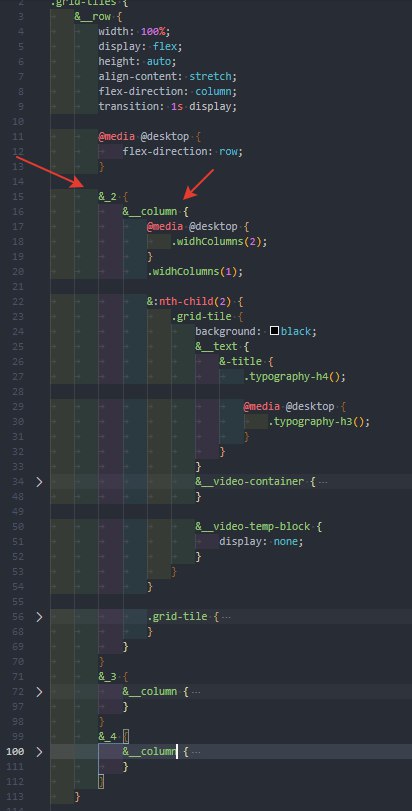Click the '&_4' selector on line 99

[108, 737]
